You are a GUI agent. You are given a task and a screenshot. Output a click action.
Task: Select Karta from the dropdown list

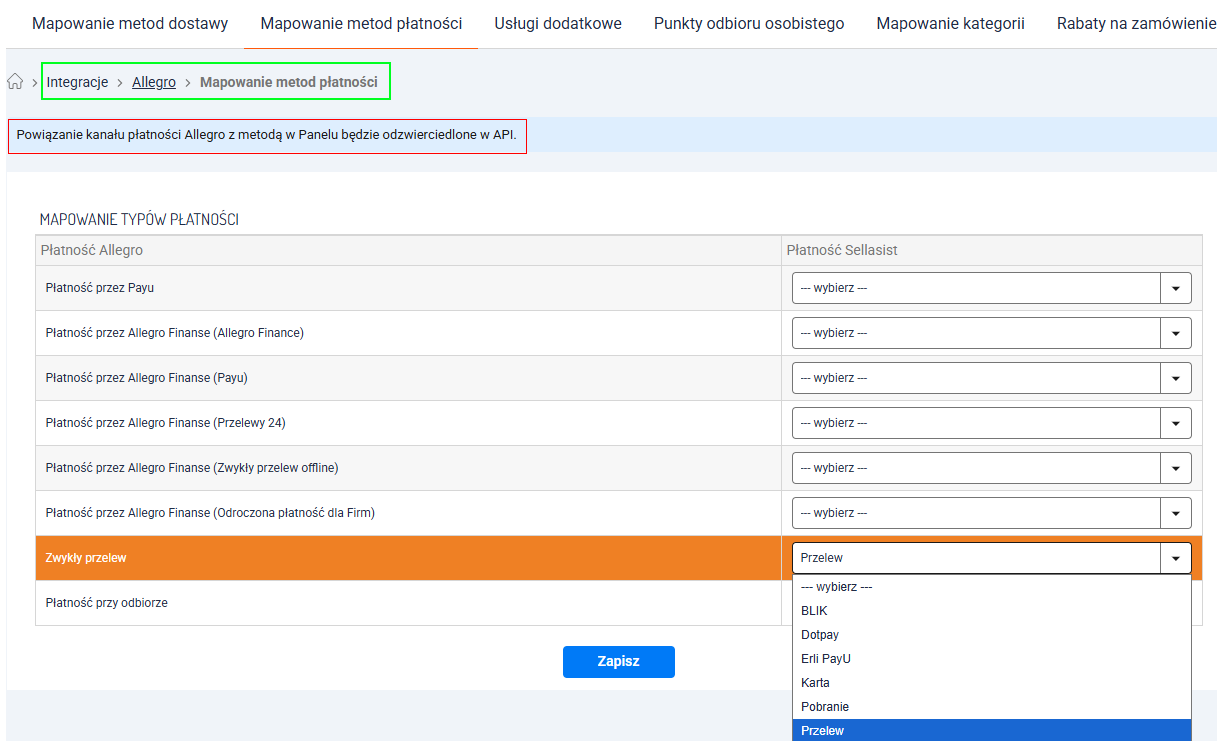pyautogui.click(x=992, y=683)
